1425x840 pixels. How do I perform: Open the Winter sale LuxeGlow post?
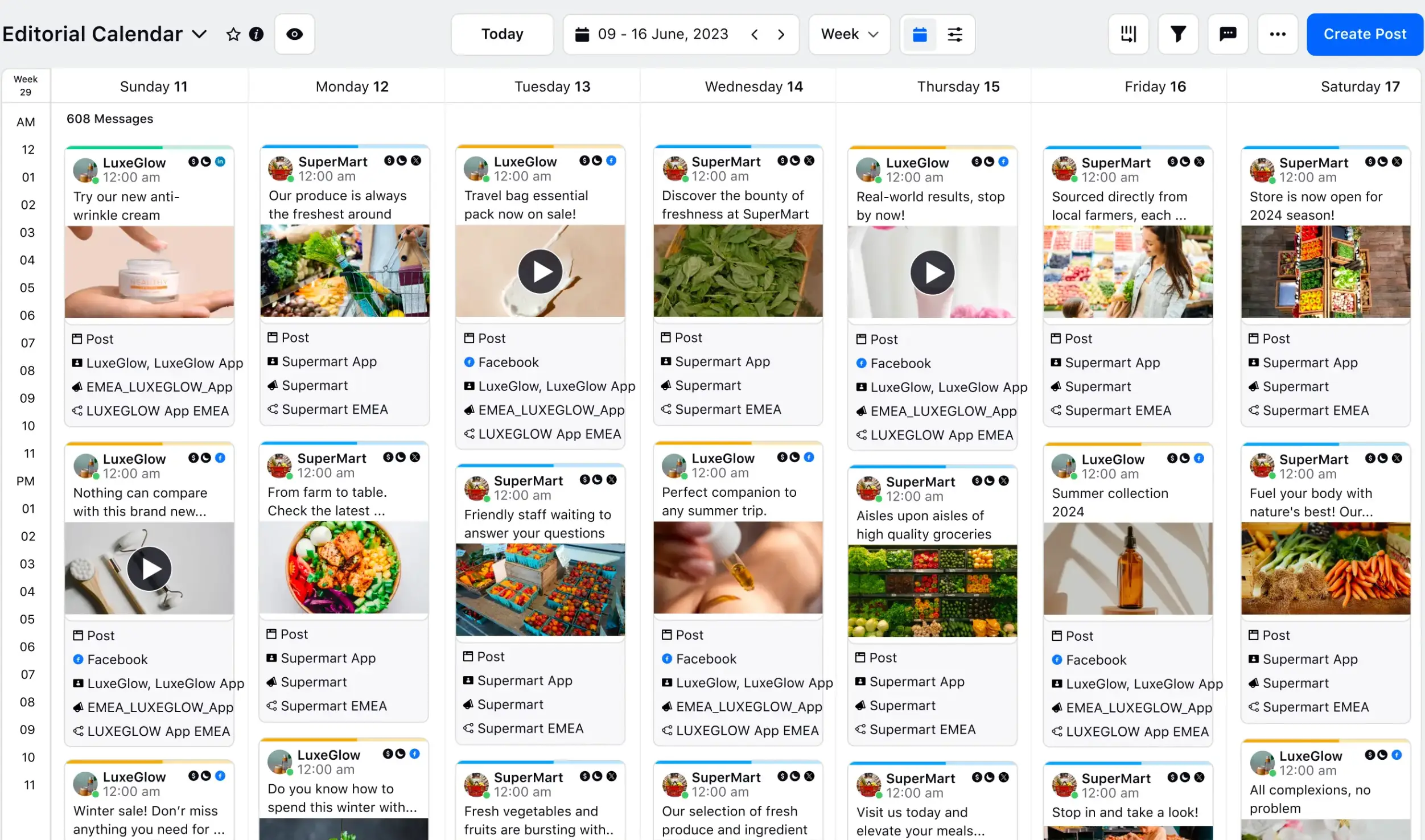point(149,800)
